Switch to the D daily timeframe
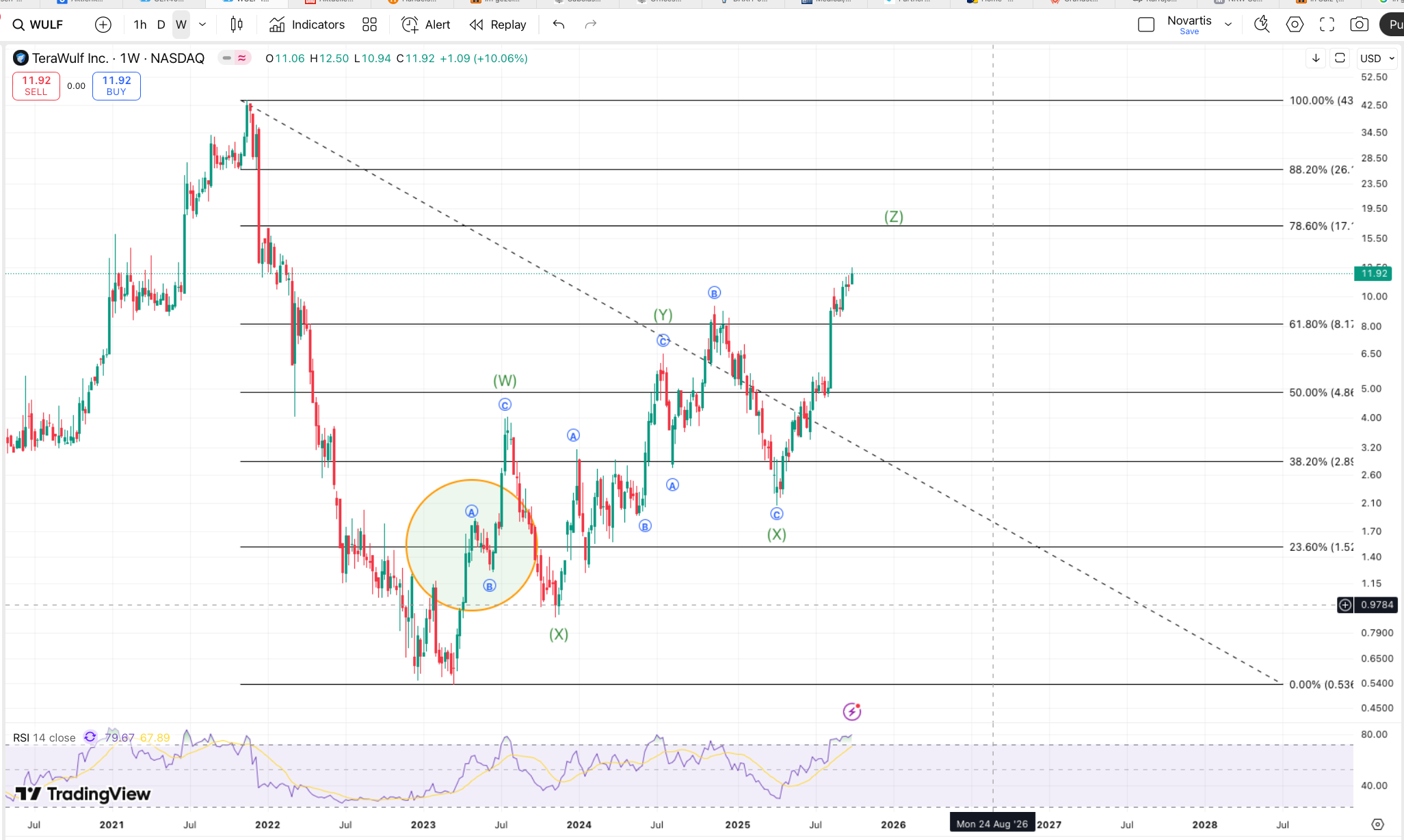This screenshot has width=1404, height=840. 161,25
